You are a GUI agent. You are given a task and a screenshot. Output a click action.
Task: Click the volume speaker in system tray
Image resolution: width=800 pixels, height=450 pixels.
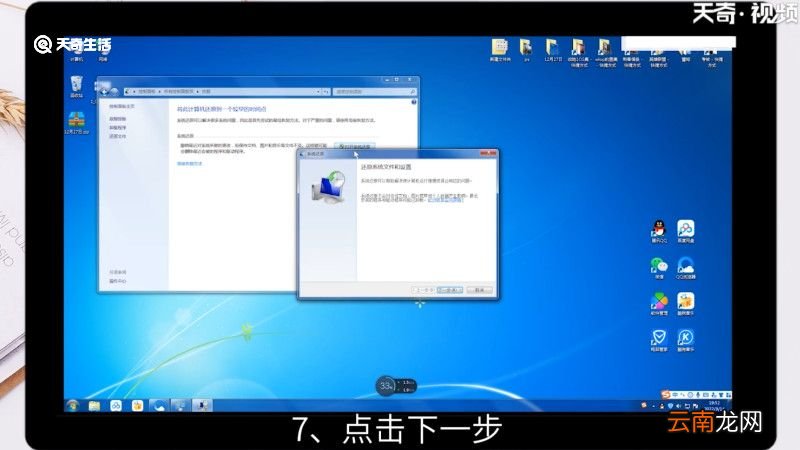tap(679, 406)
